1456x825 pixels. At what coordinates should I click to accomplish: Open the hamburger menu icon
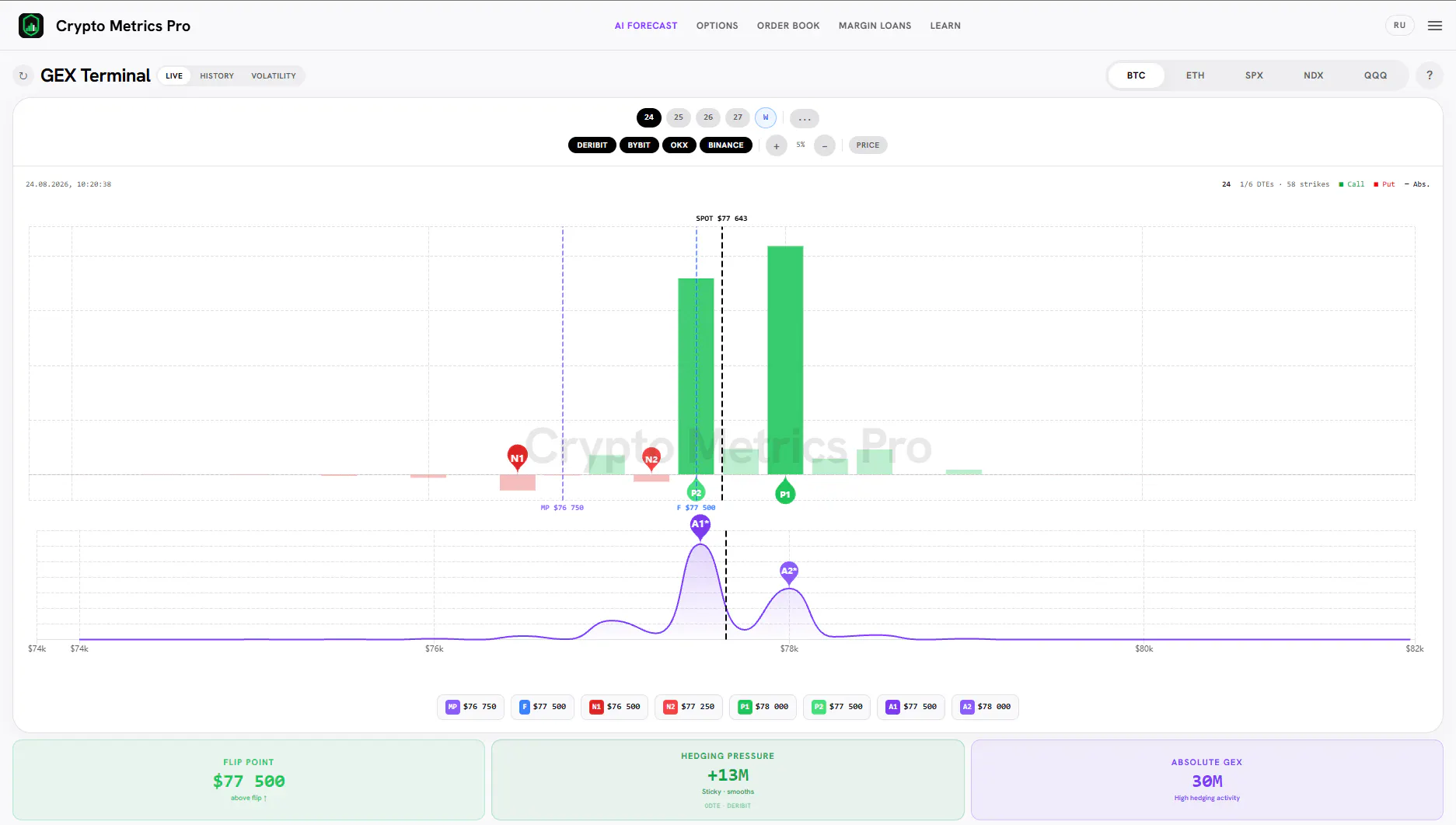click(x=1435, y=26)
